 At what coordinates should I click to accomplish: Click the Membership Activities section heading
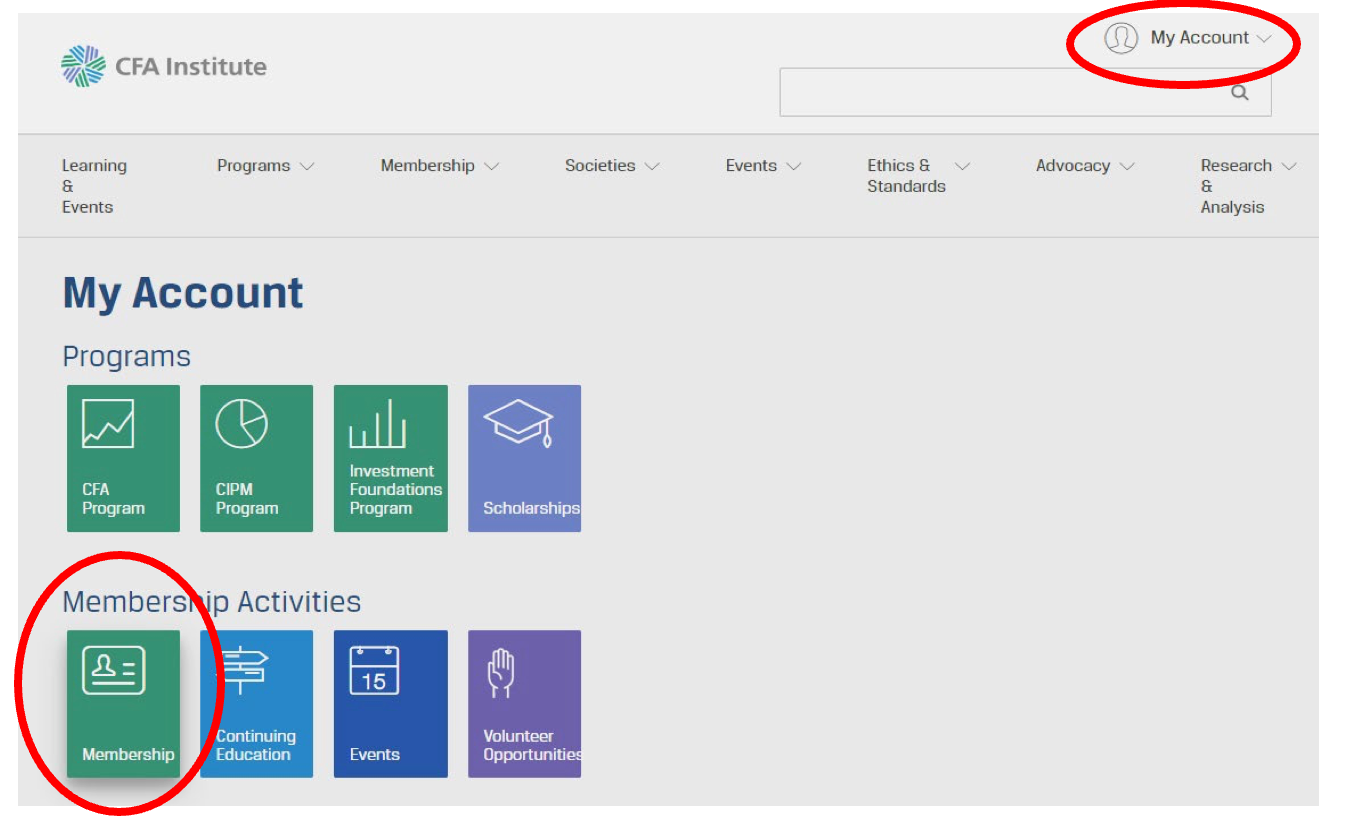pyautogui.click(x=211, y=602)
